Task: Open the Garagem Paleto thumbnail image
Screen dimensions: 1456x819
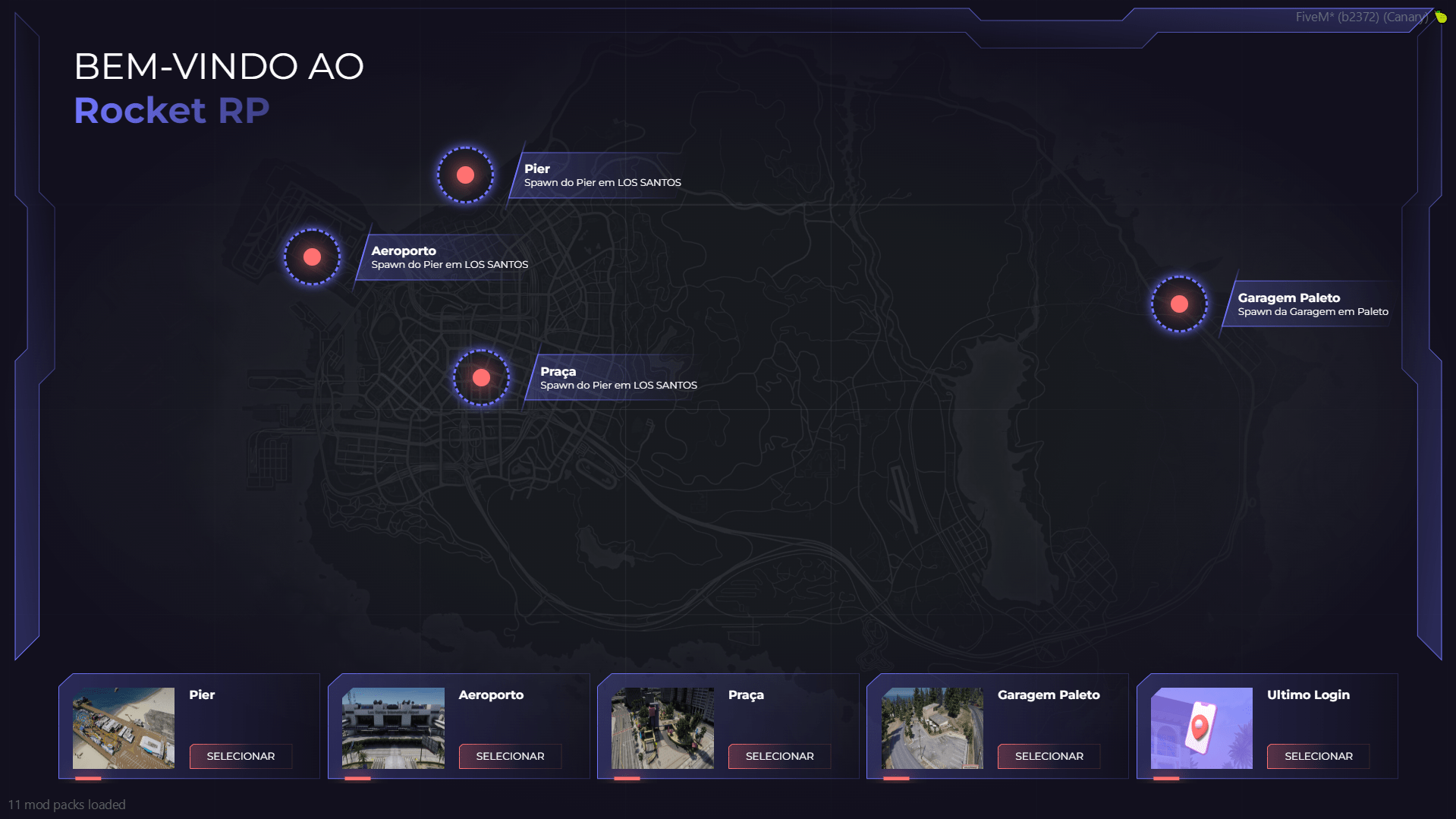Action: coord(932,728)
